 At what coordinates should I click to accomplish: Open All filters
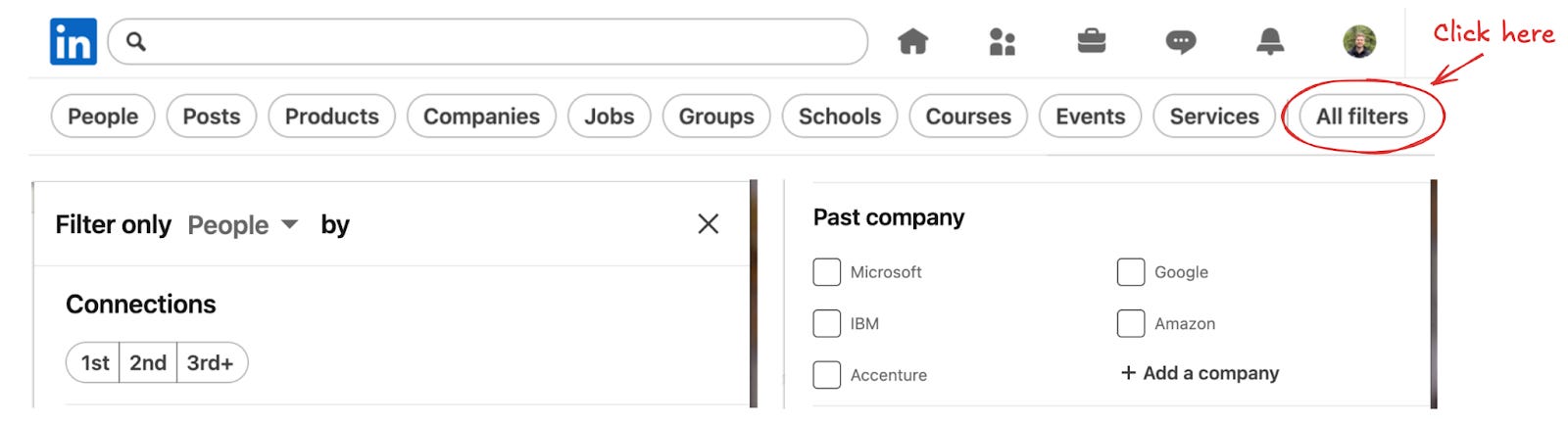pyautogui.click(x=1361, y=117)
